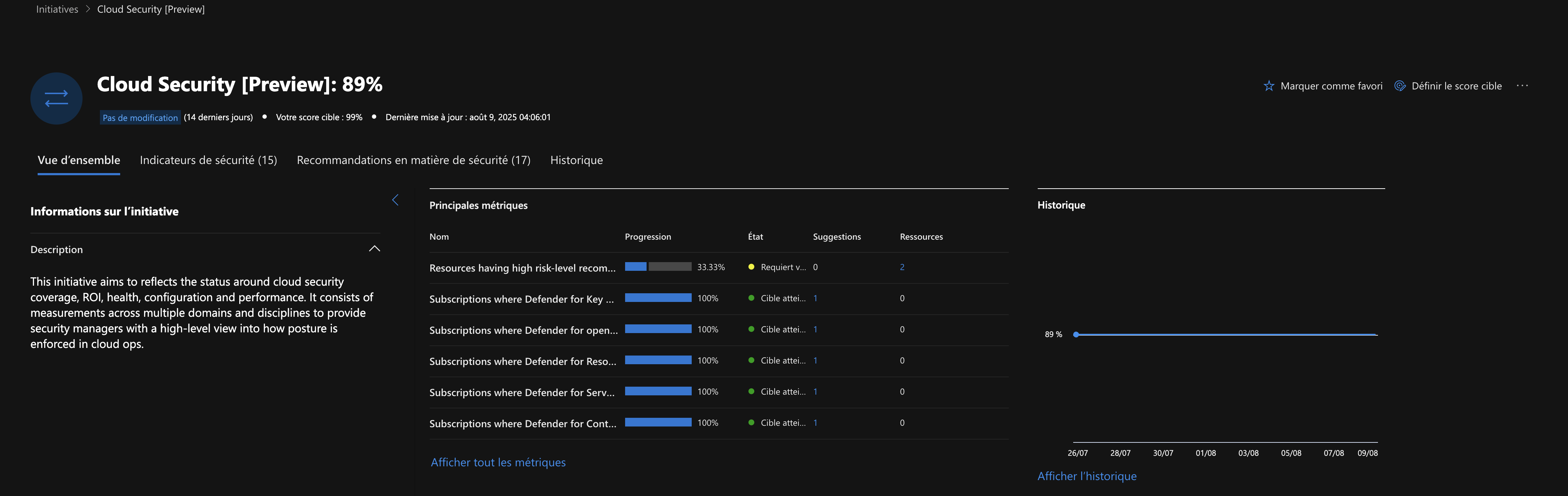Collapse the initiative information panel arrow

[395, 199]
